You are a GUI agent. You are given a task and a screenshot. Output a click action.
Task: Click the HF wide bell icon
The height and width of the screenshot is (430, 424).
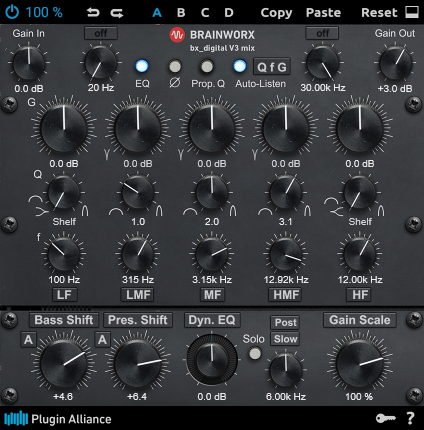331,201
